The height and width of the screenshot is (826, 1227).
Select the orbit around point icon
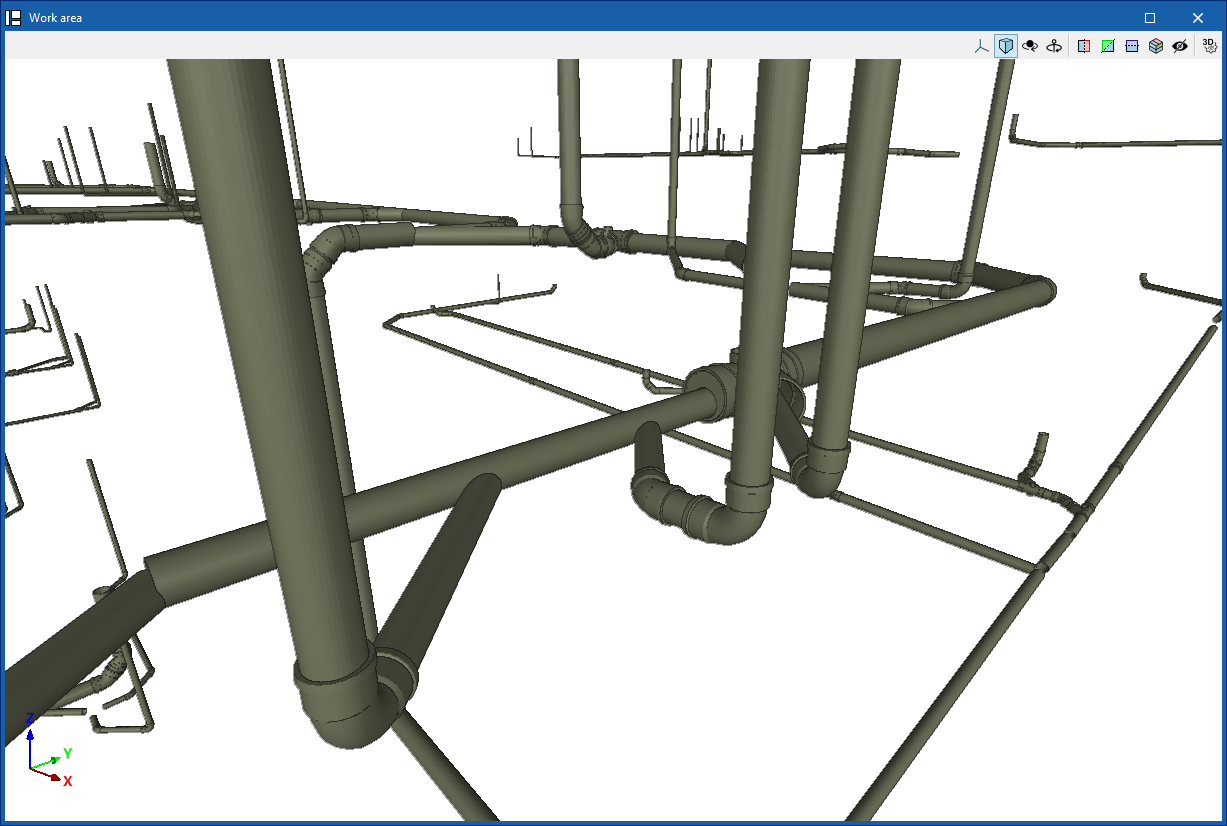[1030, 46]
